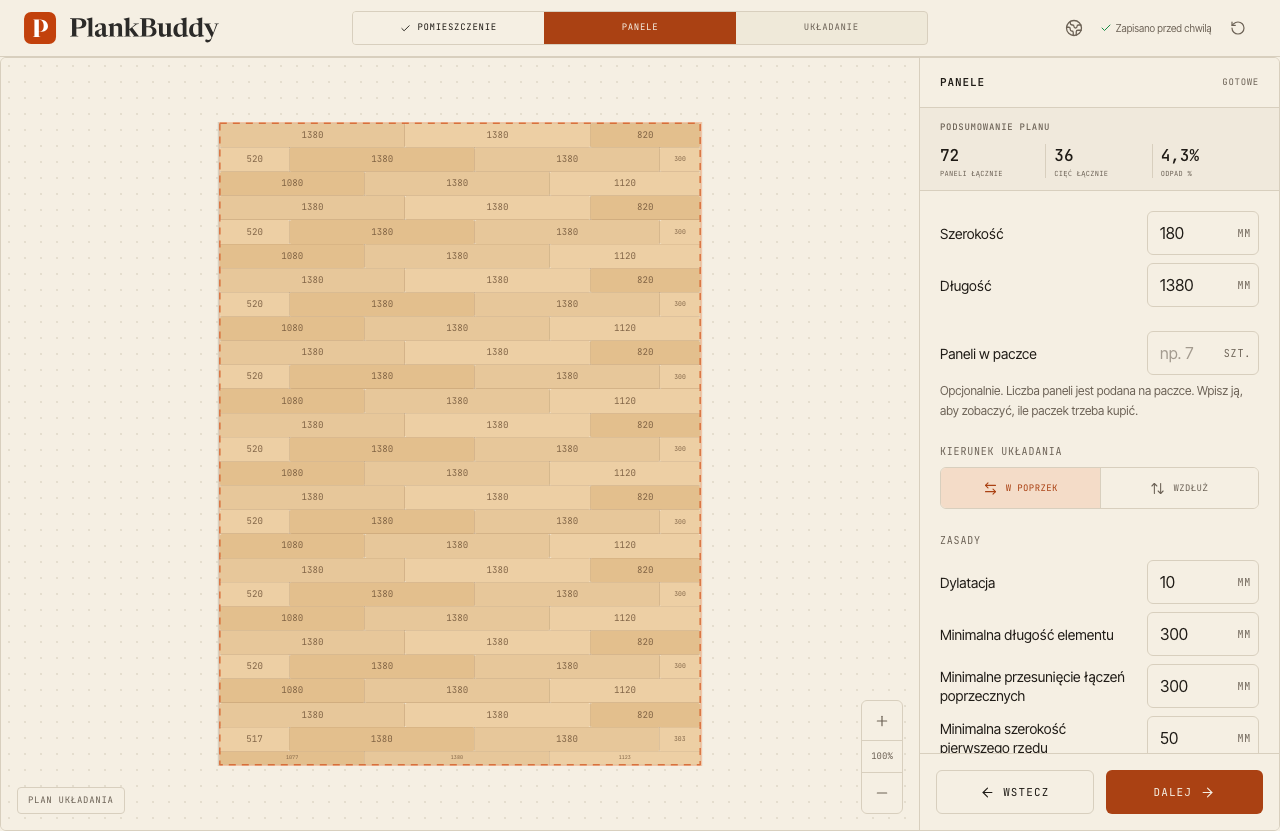
Task: Select W poprzek laying direction
Action: click(1020, 488)
